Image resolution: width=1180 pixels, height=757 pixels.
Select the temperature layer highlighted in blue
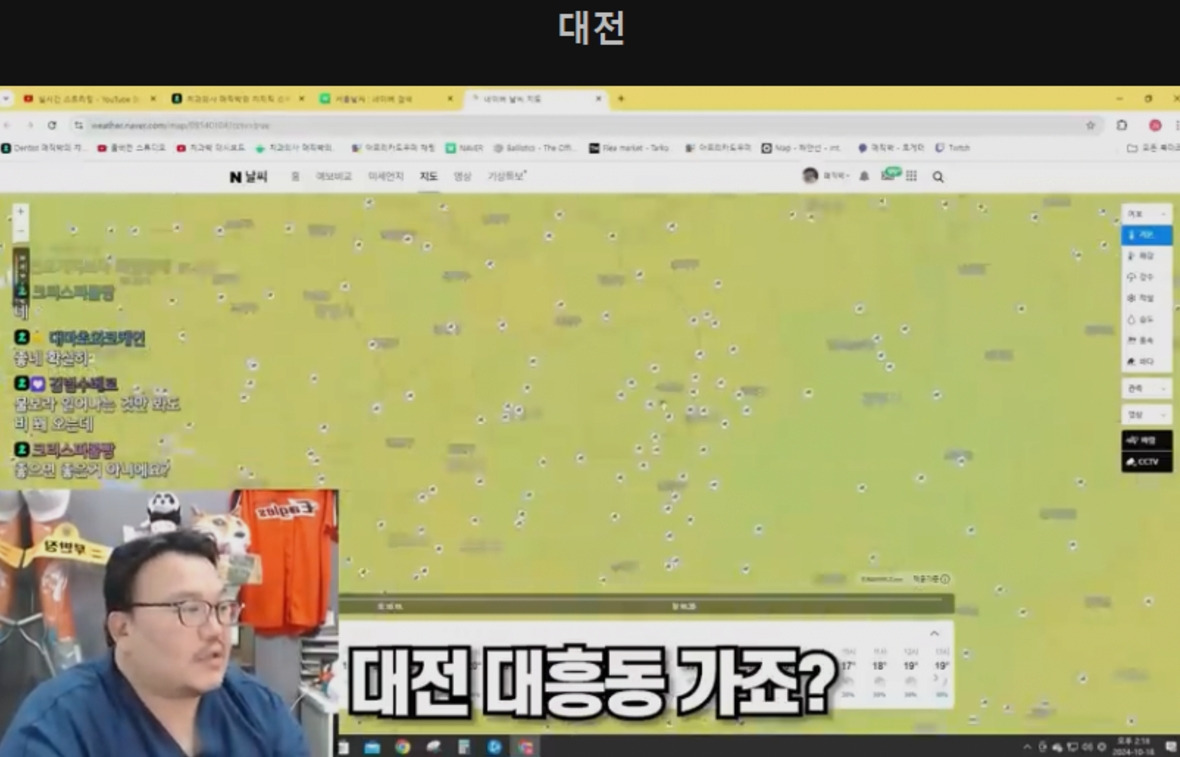(1146, 235)
